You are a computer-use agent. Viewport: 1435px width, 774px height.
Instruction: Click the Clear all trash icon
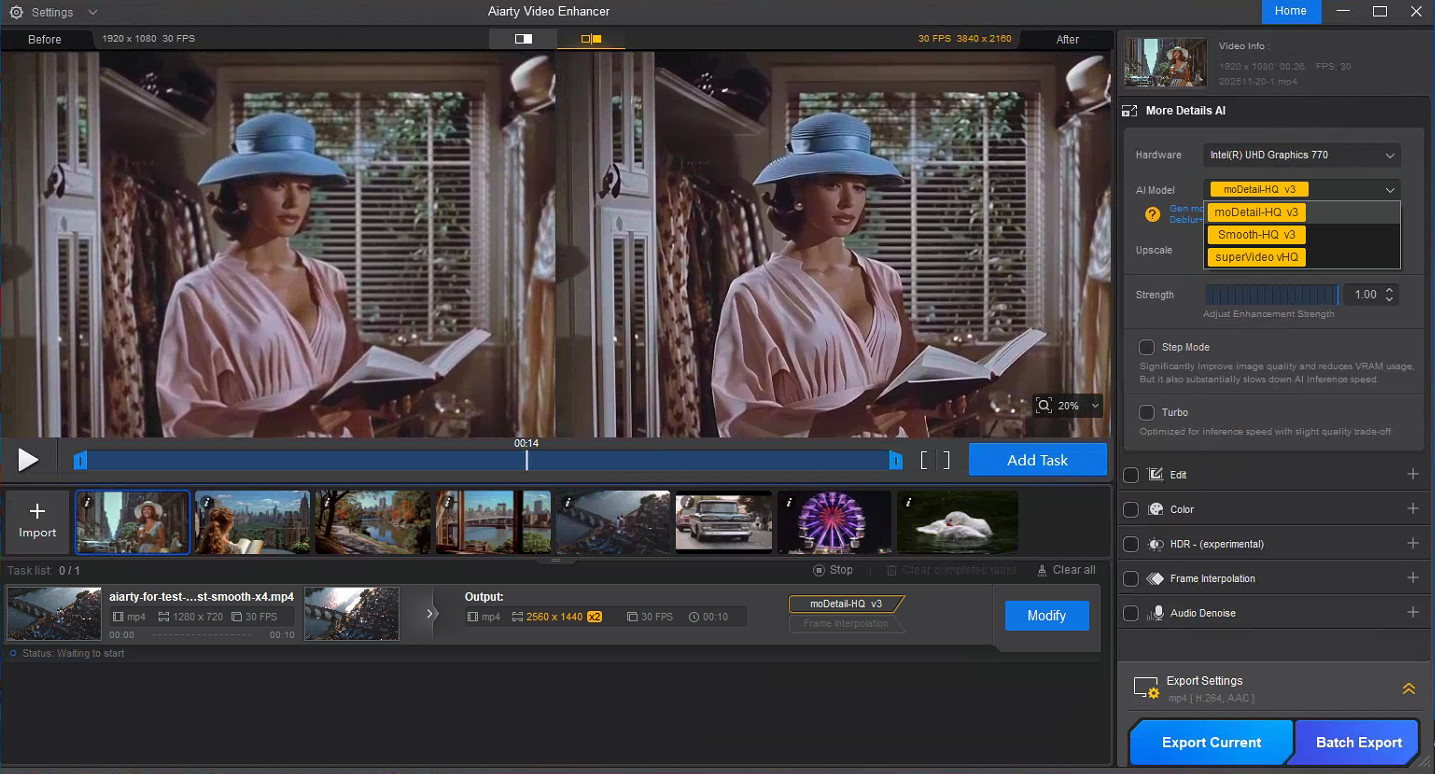(x=1042, y=570)
